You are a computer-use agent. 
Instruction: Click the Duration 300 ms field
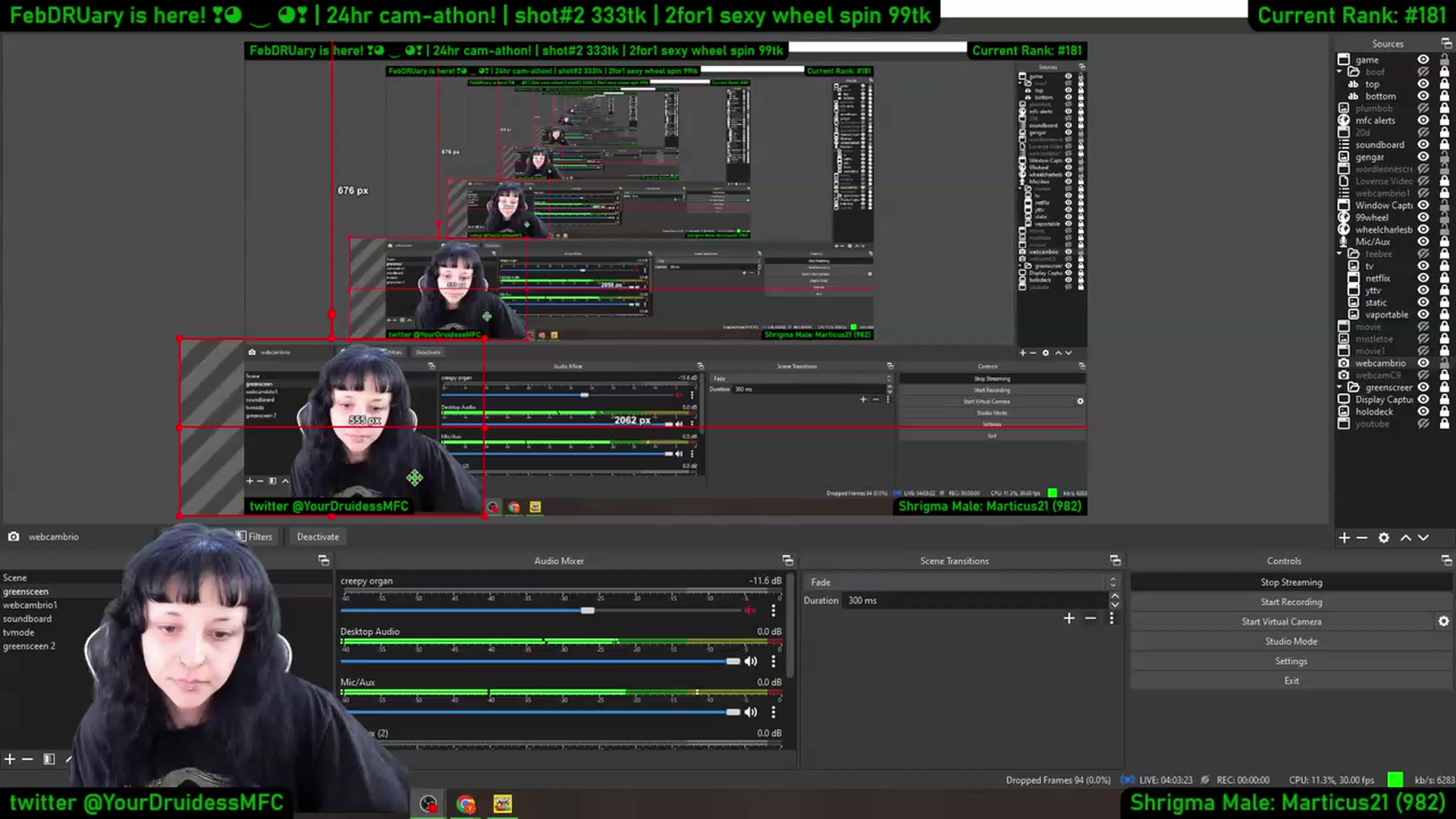[x=976, y=601]
